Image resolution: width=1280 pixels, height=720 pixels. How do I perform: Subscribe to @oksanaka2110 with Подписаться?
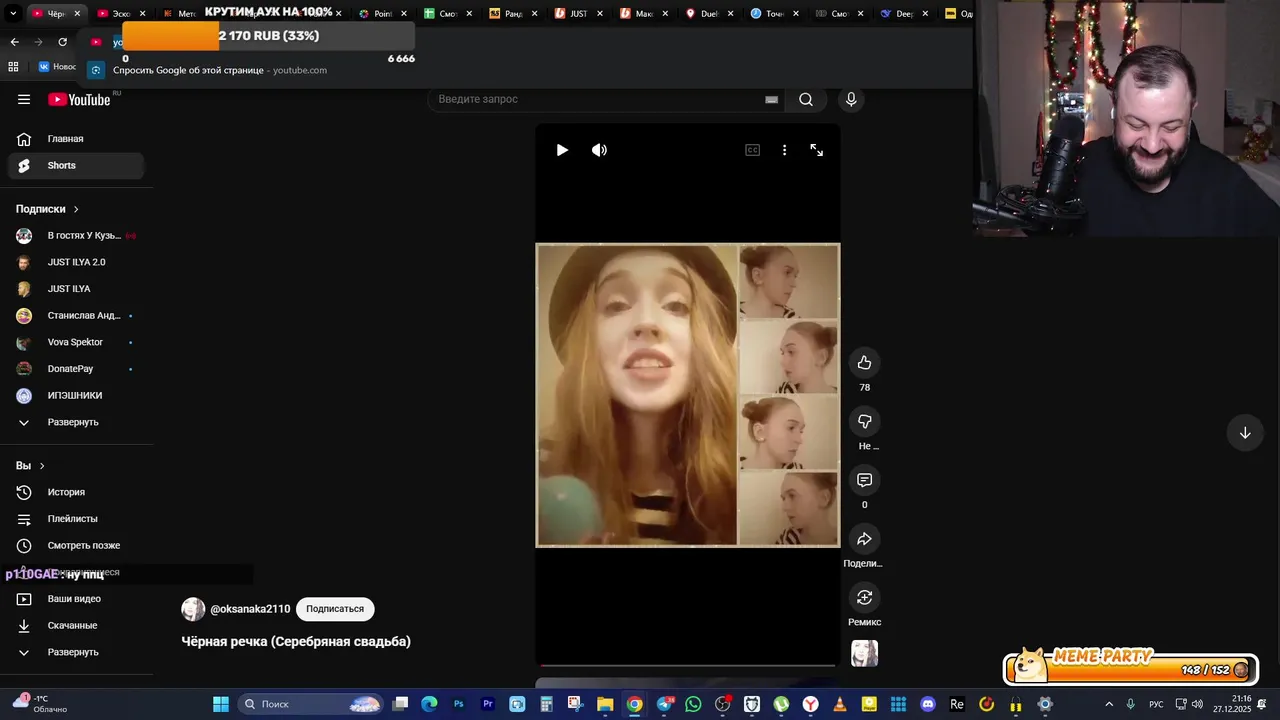(x=335, y=609)
